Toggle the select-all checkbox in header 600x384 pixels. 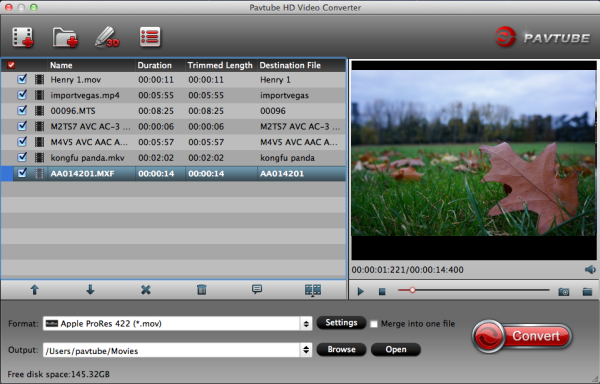click(11, 65)
